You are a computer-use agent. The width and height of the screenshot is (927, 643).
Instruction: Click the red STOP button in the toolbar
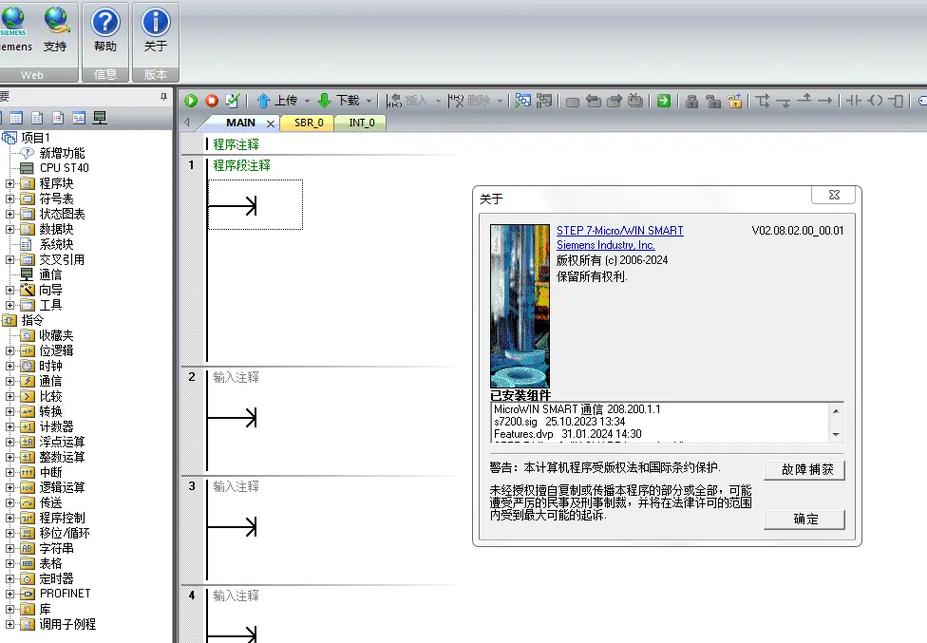point(211,100)
